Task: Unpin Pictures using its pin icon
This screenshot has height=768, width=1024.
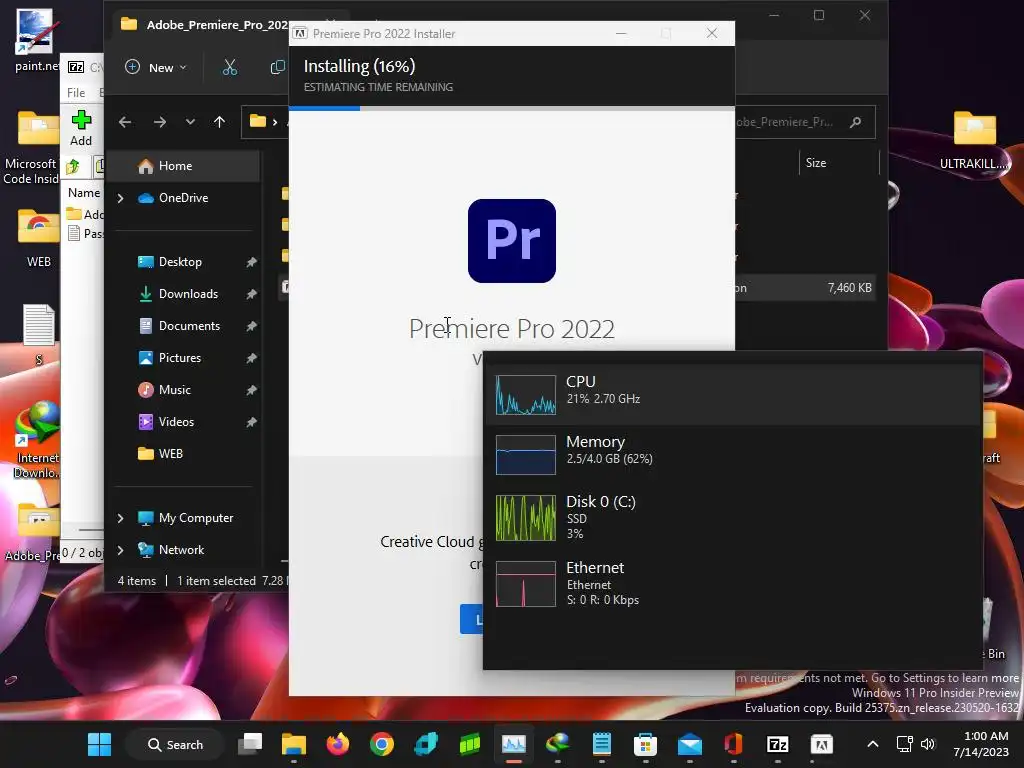Action: point(251,358)
